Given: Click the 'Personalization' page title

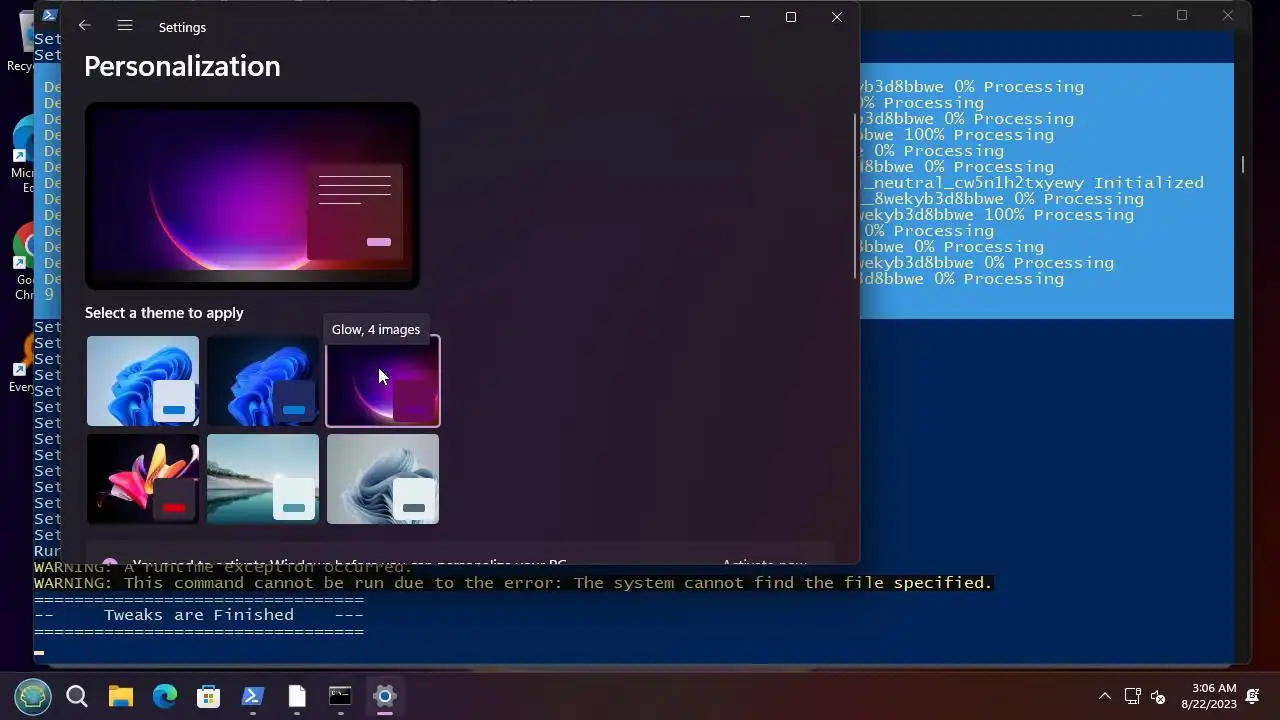Looking at the screenshot, I should 182,66.
